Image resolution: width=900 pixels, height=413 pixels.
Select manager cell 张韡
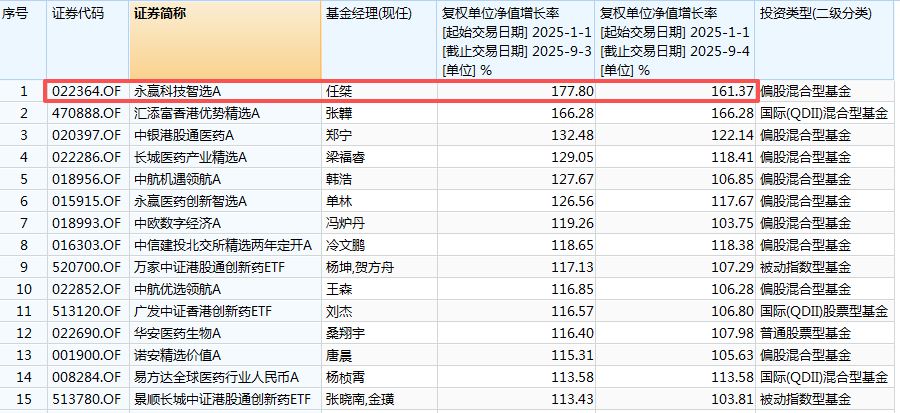point(338,113)
